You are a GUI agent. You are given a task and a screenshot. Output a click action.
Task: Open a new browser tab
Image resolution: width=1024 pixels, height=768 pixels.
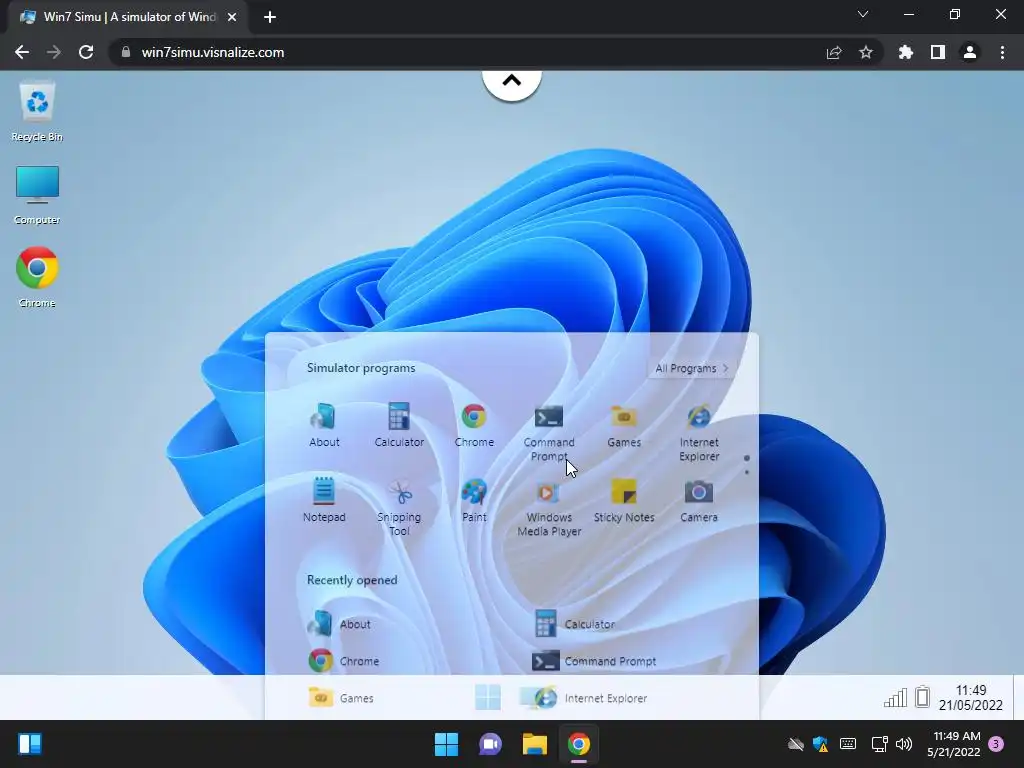point(270,17)
